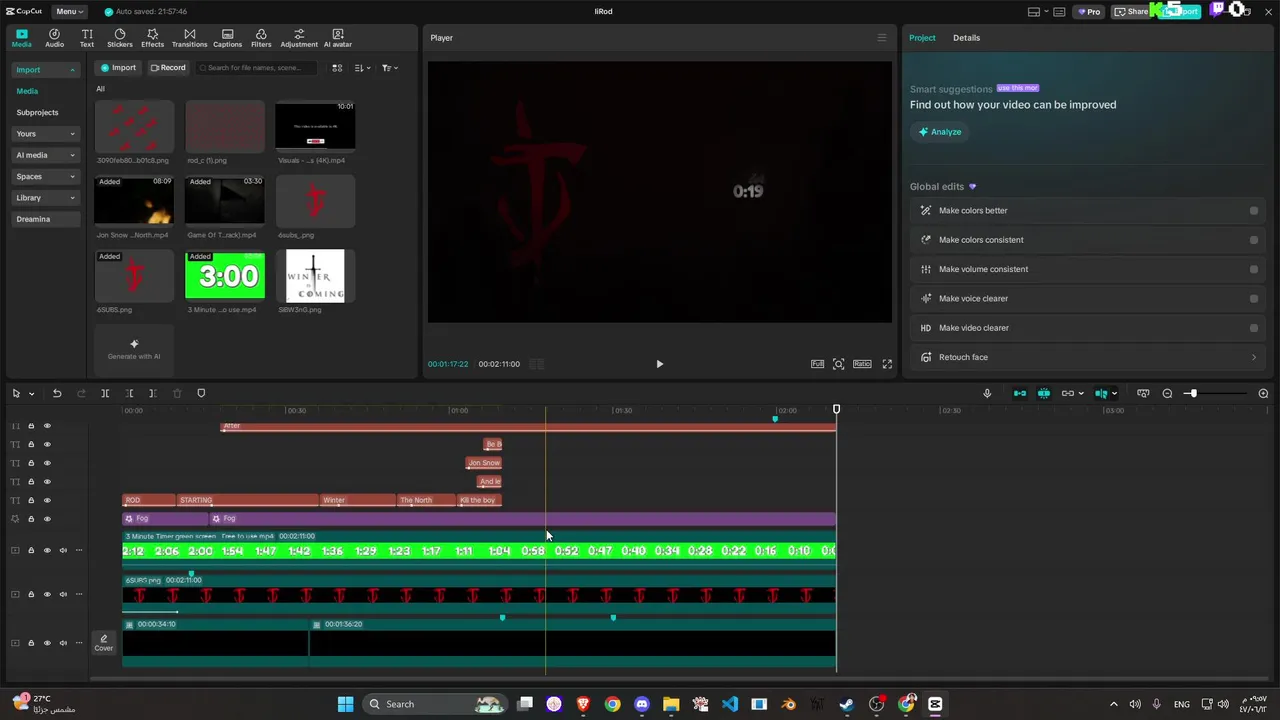This screenshot has height=720, width=1280.
Task: Enter player fullscreen mode
Action: point(887,364)
